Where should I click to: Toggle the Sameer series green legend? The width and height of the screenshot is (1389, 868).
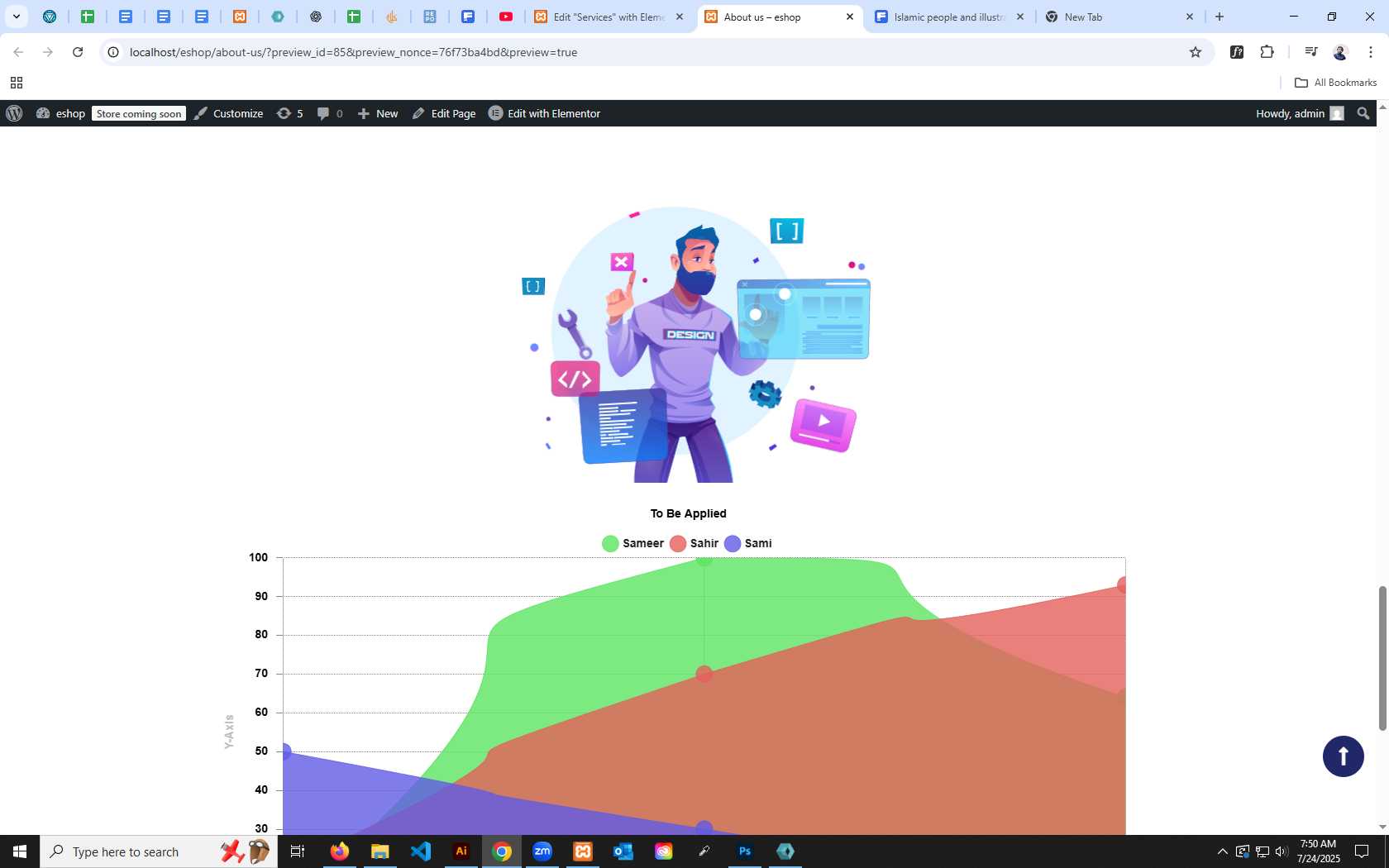[x=633, y=543]
